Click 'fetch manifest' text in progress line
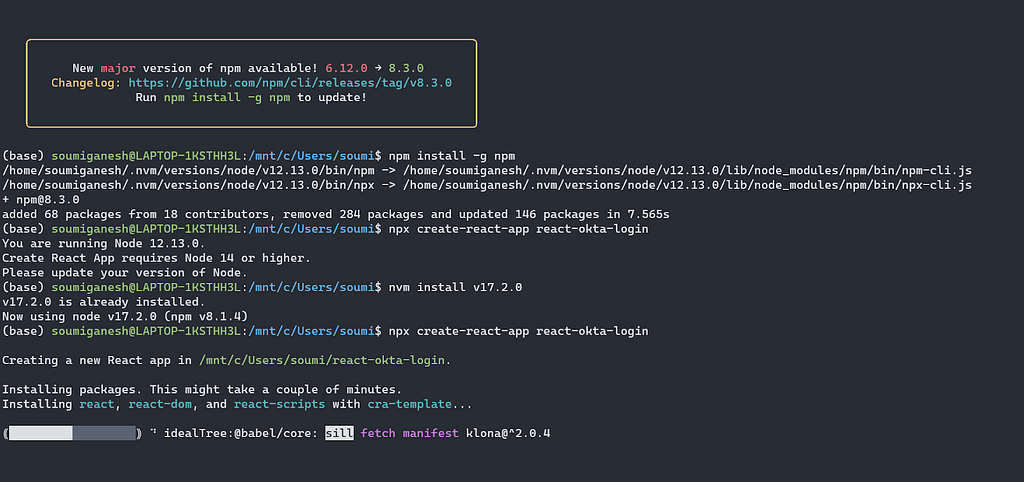 coord(409,433)
